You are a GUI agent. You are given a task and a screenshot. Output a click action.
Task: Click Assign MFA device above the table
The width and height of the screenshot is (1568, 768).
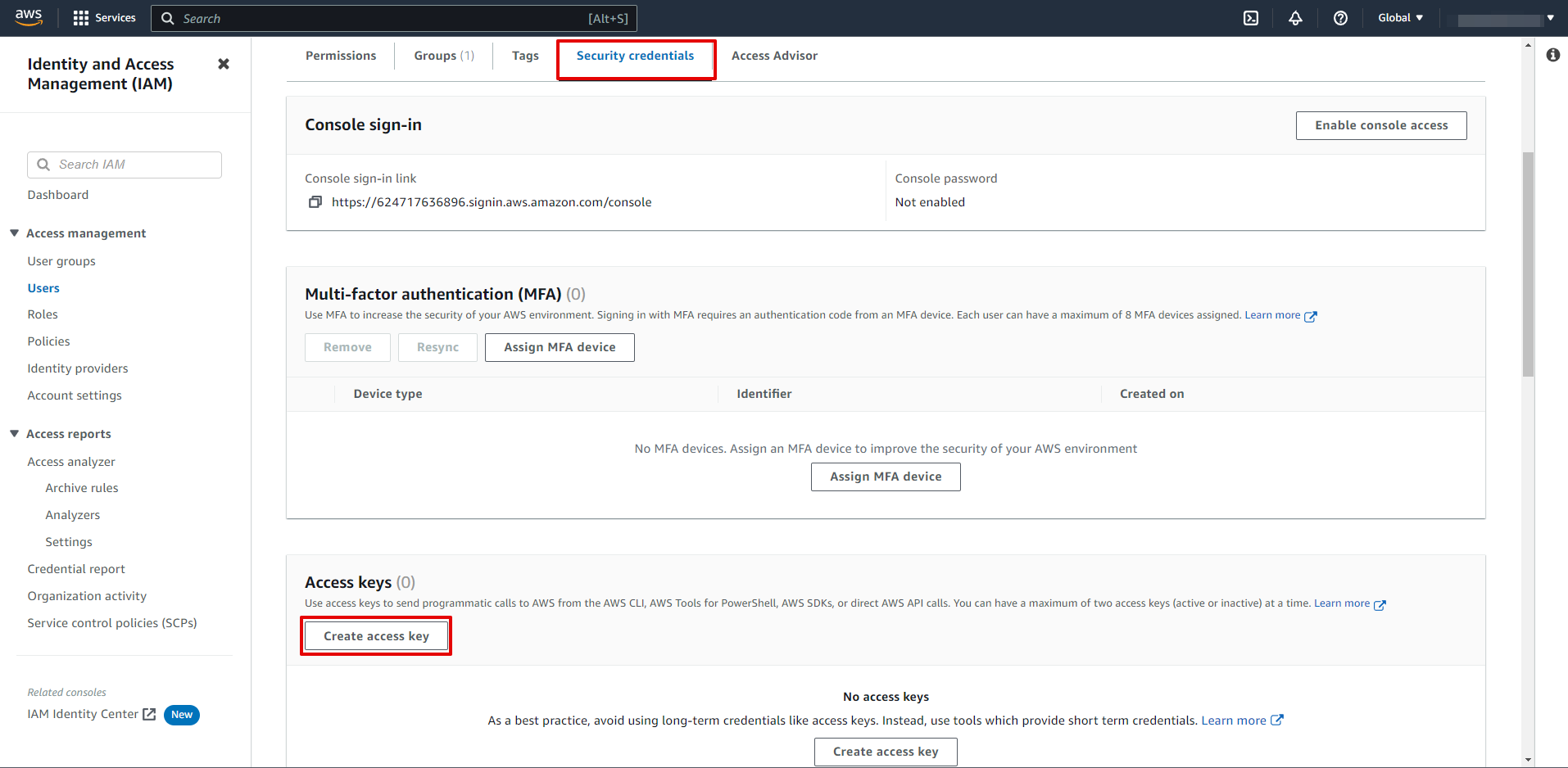560,347
